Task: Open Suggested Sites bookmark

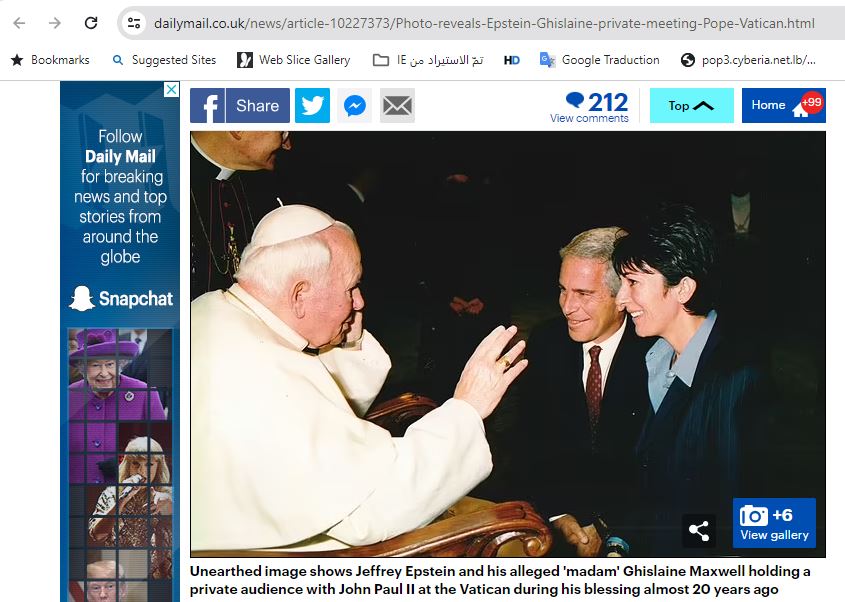Action: coord(164,60)
